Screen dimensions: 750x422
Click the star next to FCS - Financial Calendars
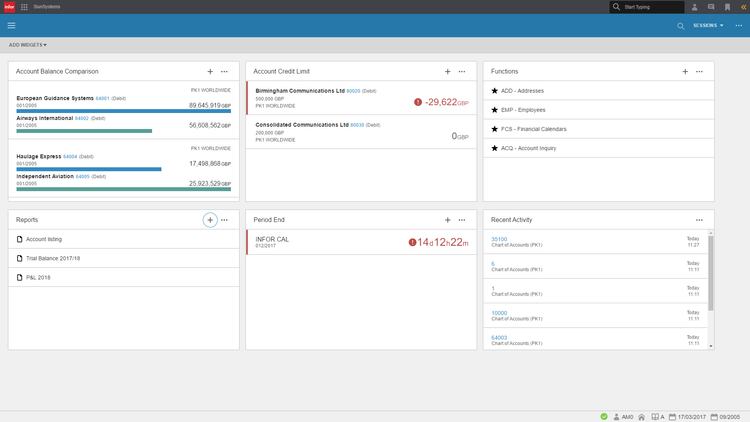tap(495, 129)
